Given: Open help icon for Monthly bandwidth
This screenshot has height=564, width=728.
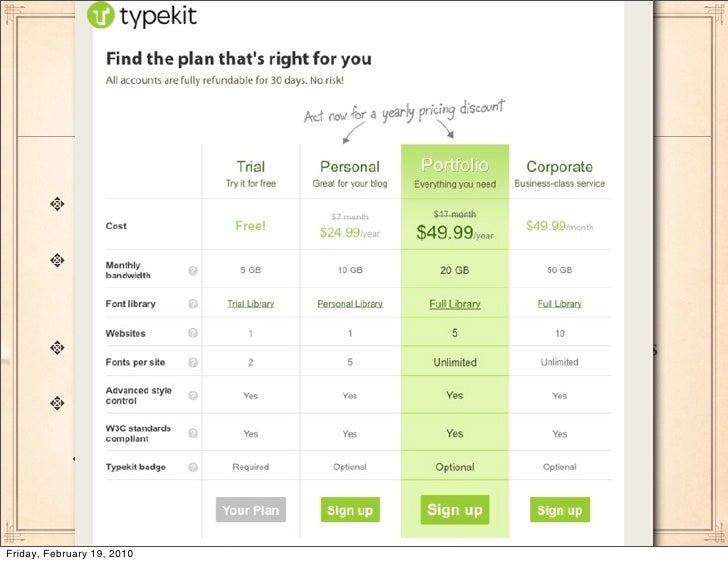Looking at the screenshot, I should click(193, 271).
